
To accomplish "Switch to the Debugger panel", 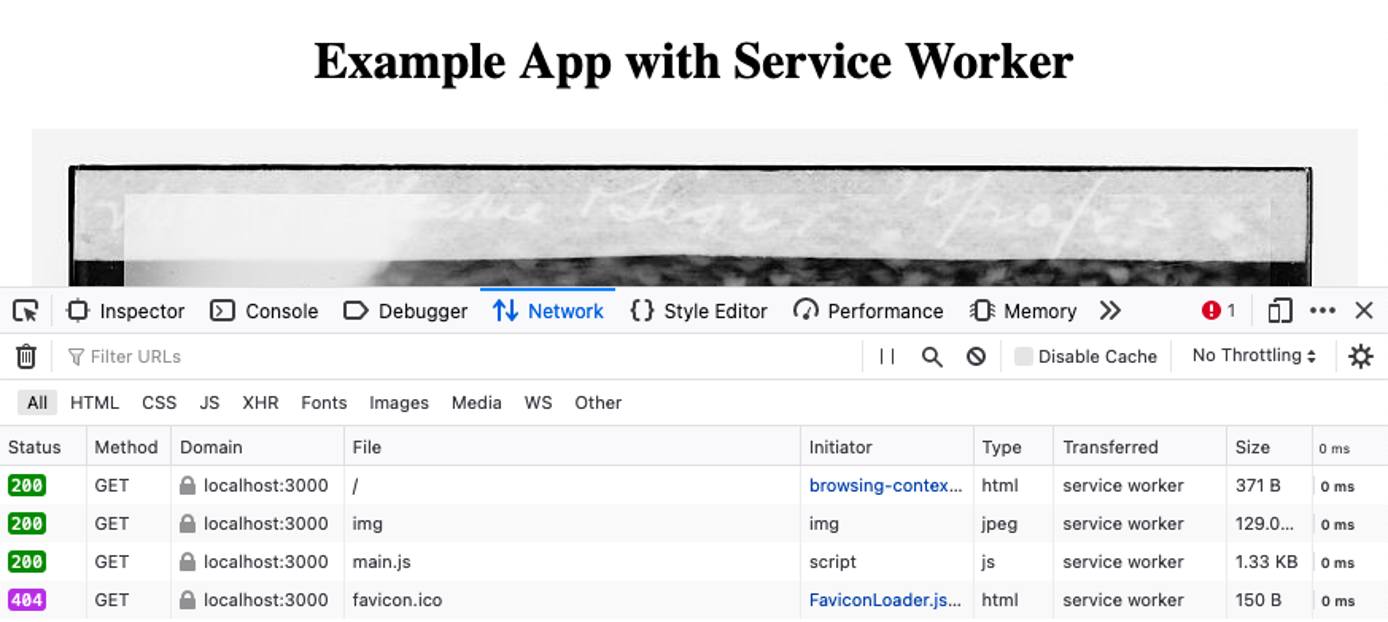I will (x=405, y=310).
